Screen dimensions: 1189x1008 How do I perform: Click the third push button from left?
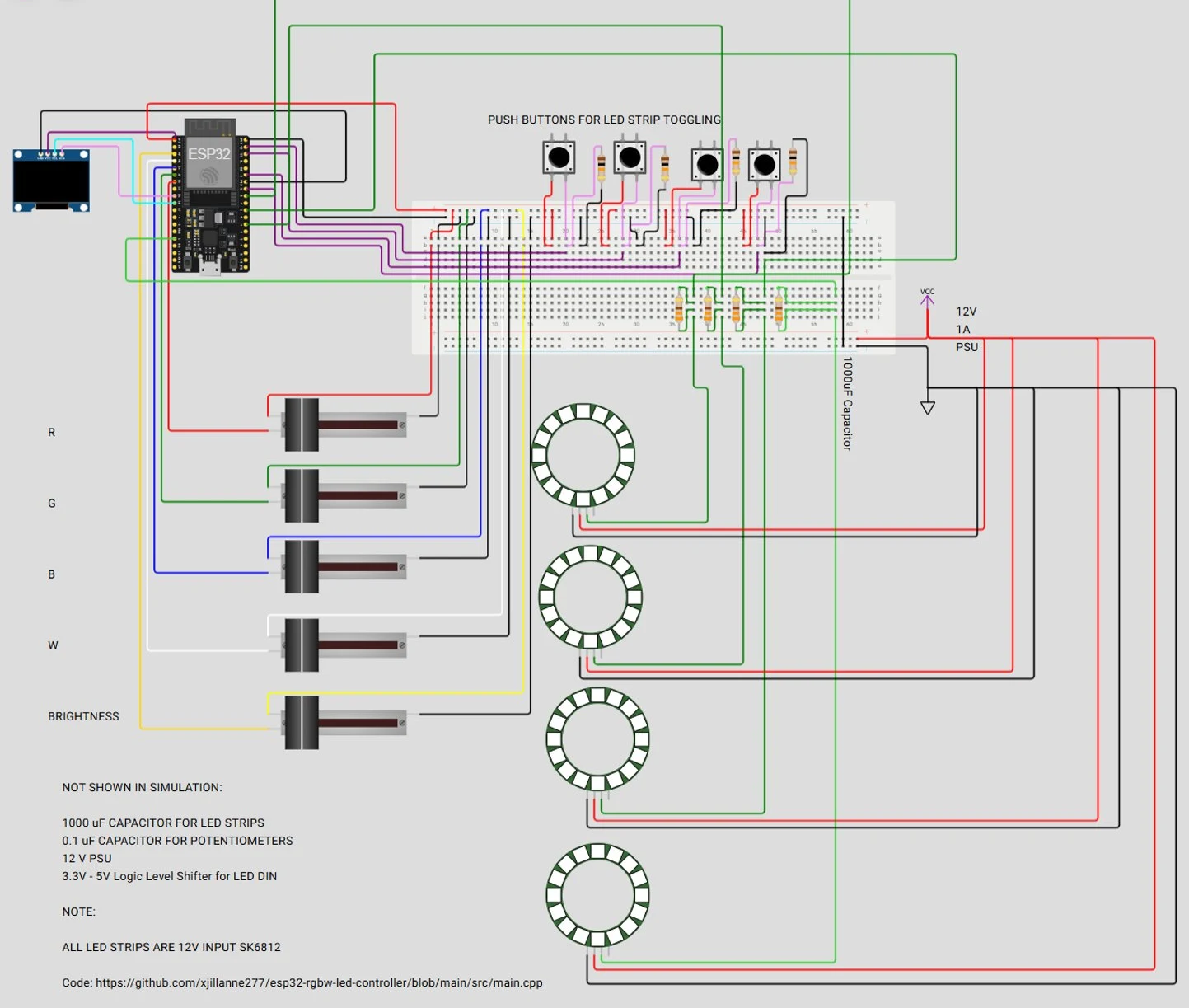click(707, 164)
